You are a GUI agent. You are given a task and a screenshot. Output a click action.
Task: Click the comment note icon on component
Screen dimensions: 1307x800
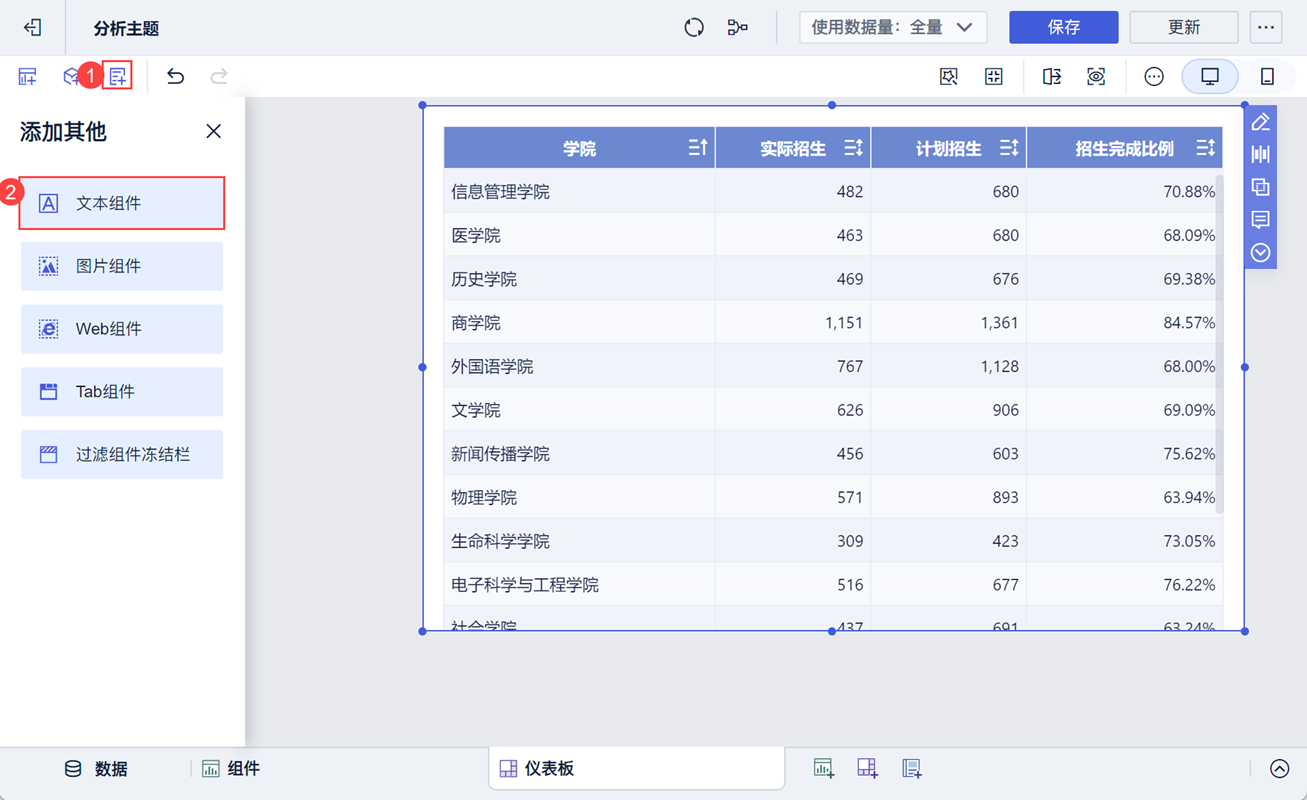[x=1261, y=219]
